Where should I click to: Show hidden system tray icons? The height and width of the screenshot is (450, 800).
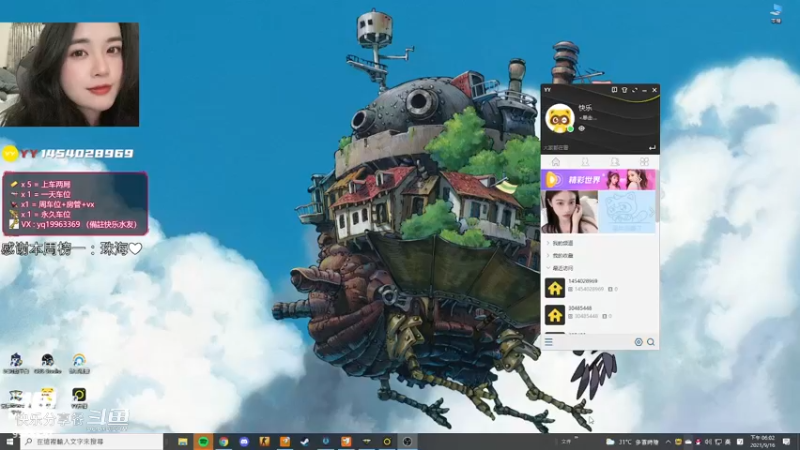coord(668,442)
